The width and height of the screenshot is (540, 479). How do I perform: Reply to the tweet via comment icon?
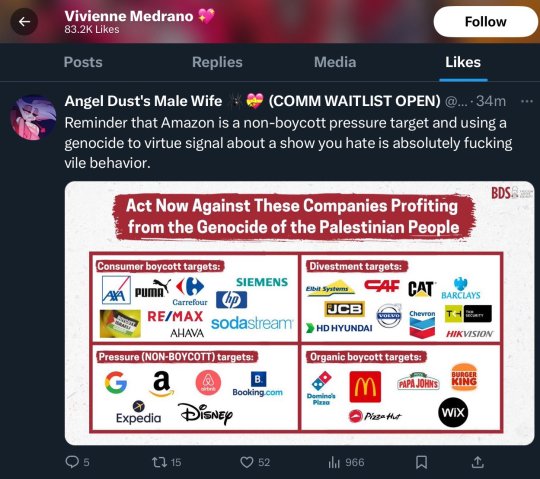point(77,462)
